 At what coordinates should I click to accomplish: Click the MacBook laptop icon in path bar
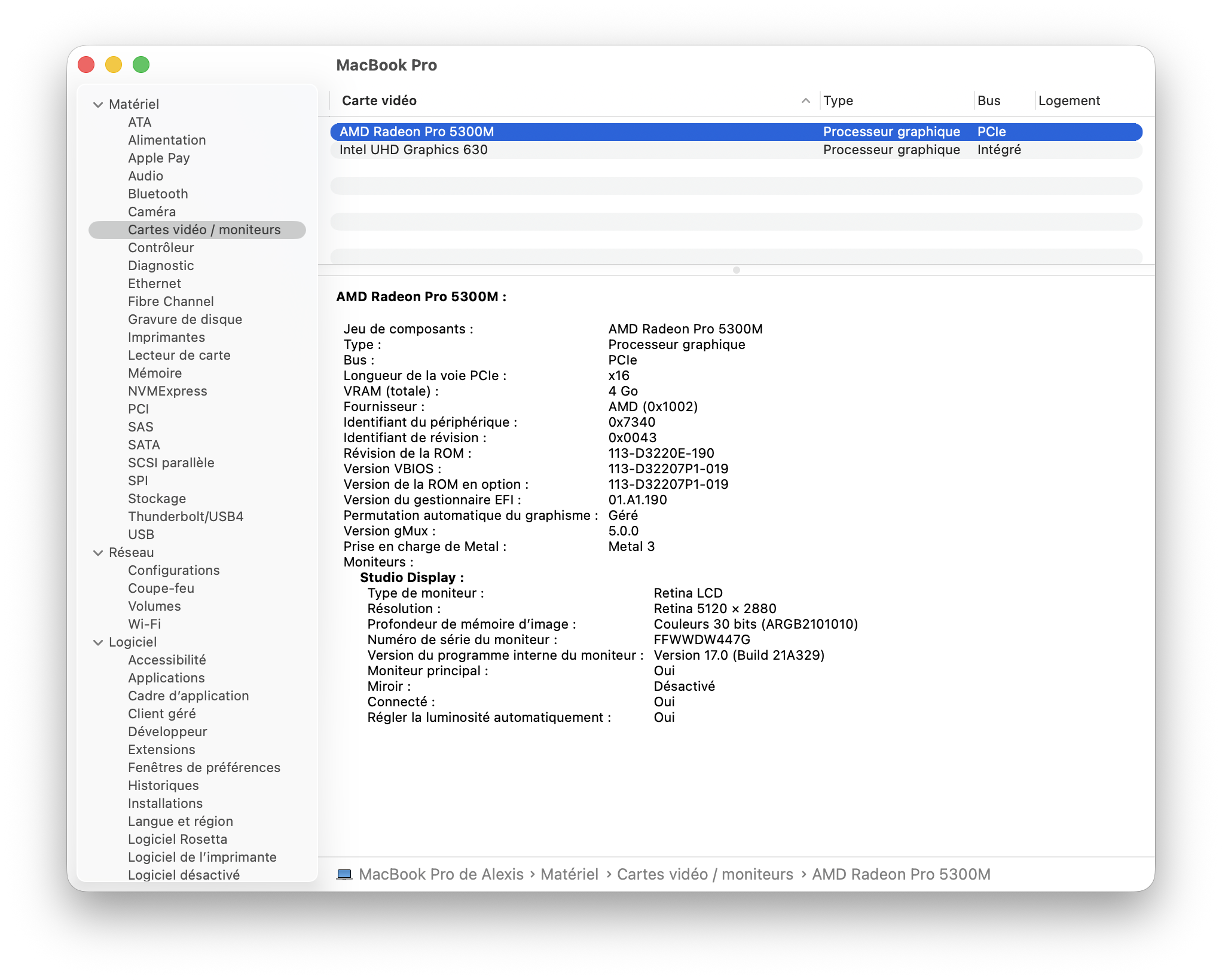click(x=344, y=874)
